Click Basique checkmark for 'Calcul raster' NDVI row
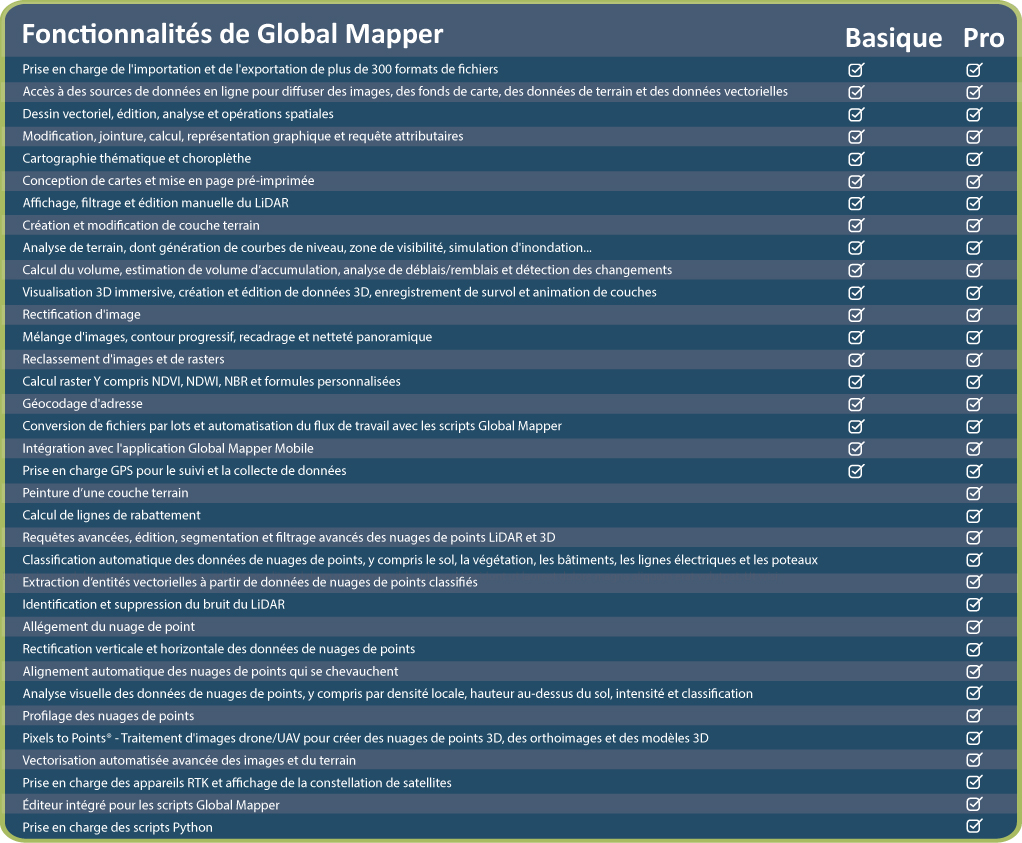 [x=856, y=381]
